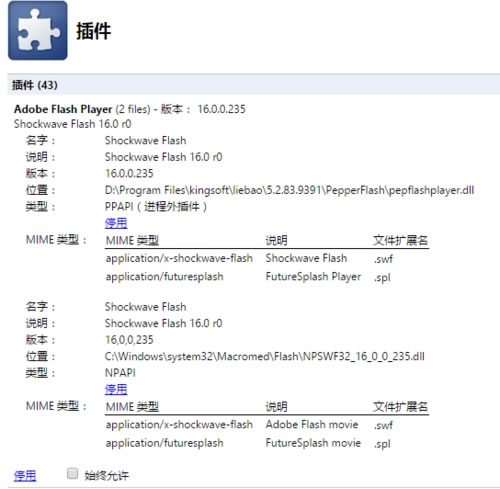Click FutureSplash Player description cell
Image resolution: width=500 pixels, height=489 pixels.
[x=313, y=277]
